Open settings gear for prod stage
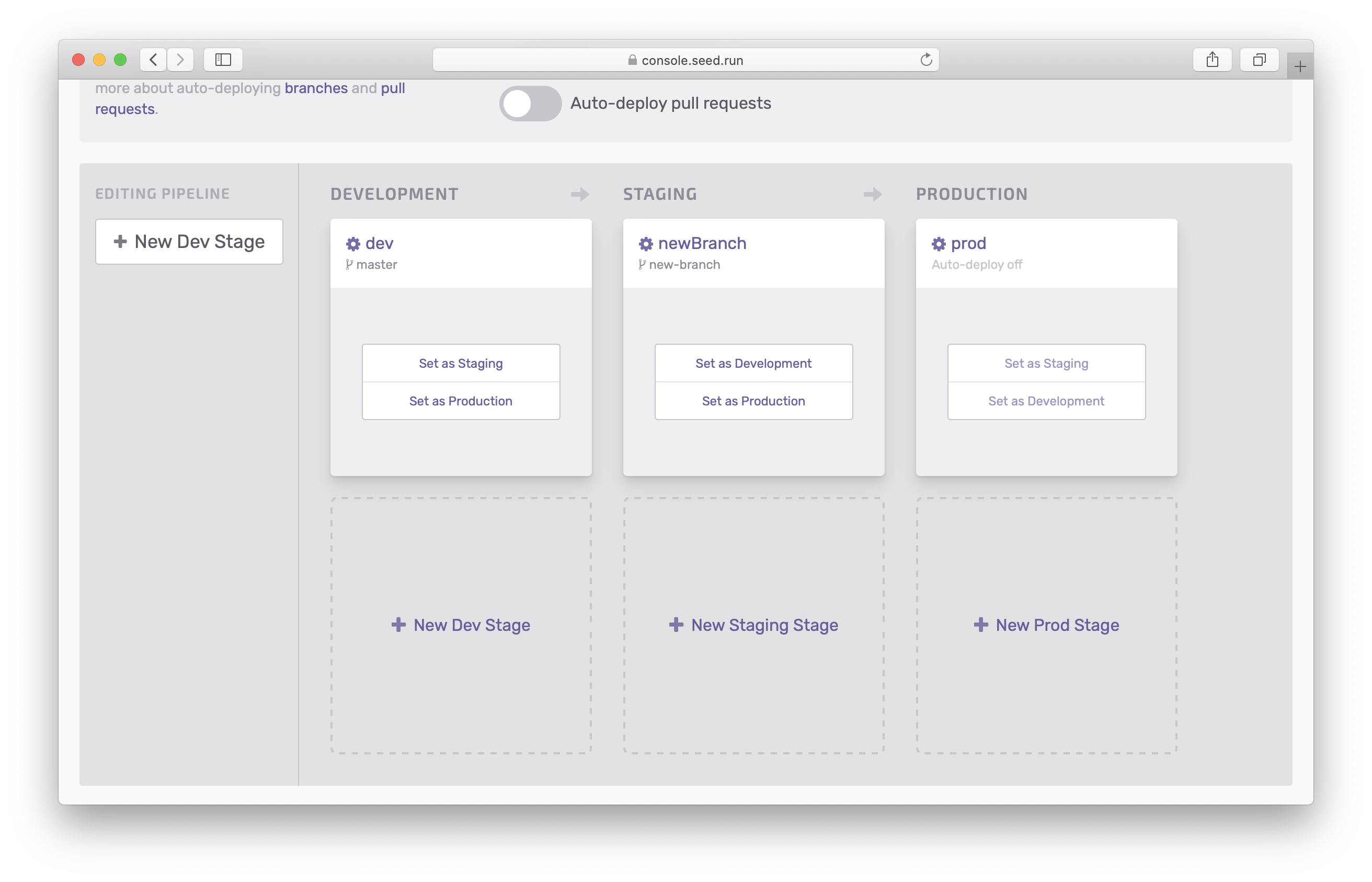 pos(939,244)
